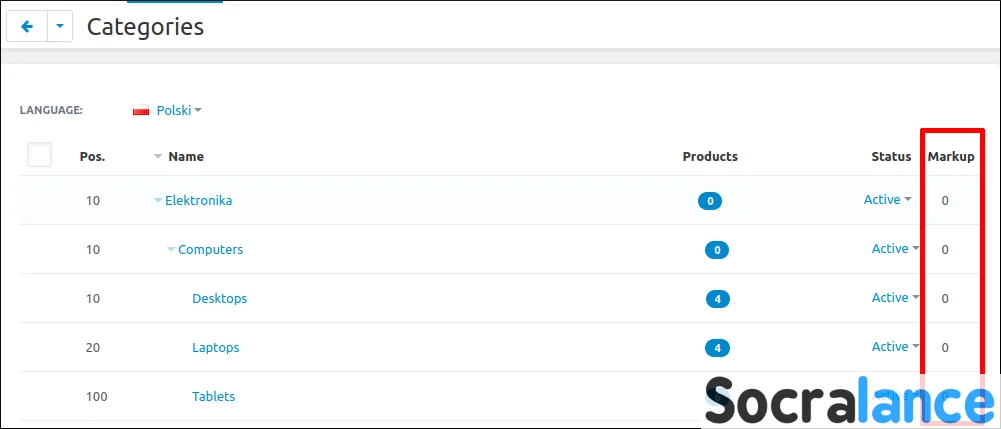Image resolution: width=1001 pixels, height=429 pixels.
Task: Collapse the Elektronika category tree
Action: pyautogui.click(x=158, y=200)
